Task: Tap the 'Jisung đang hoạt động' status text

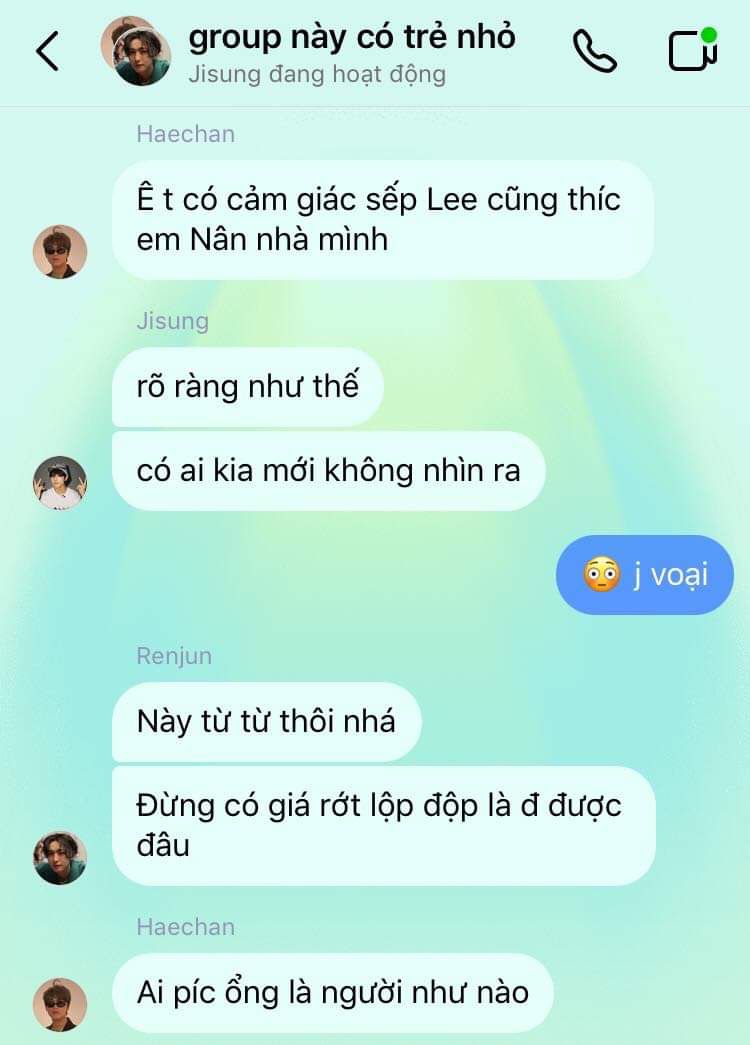Action: (x=317, y=74)
